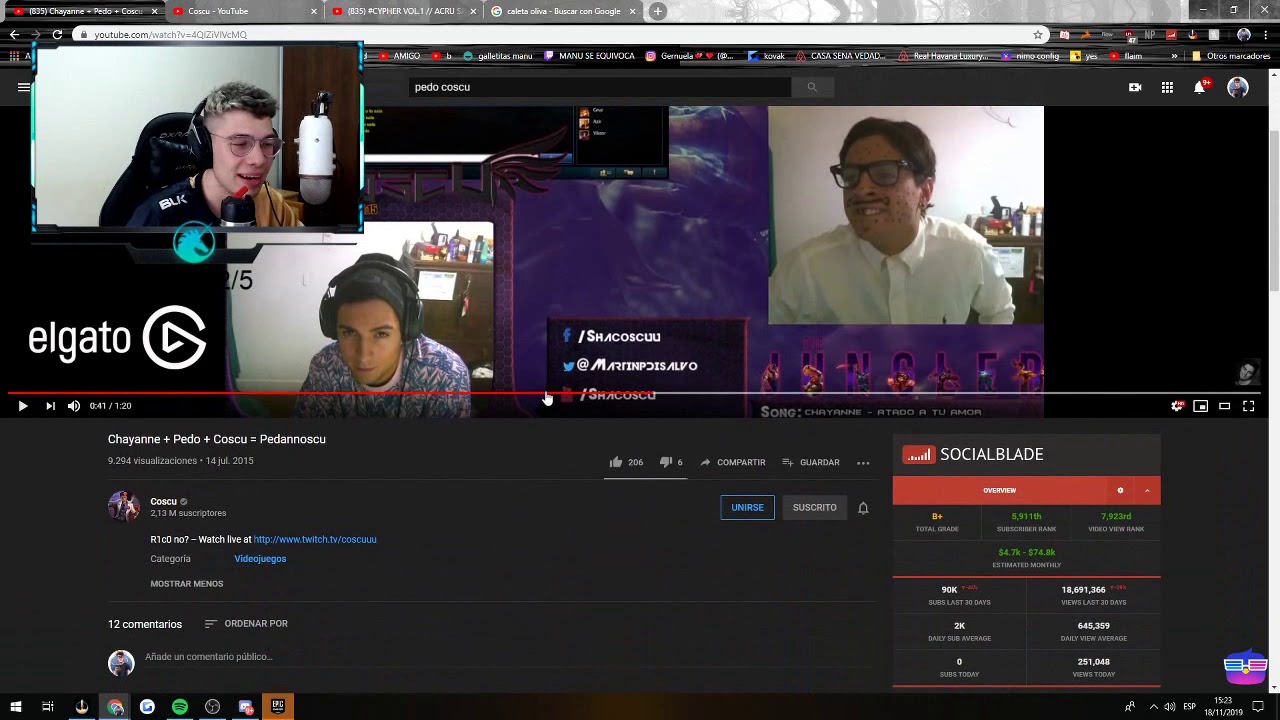This screenshot has height=720, width=1280.
Task: Open the YouTube apps grid icon
Action: click(1167, 87)
